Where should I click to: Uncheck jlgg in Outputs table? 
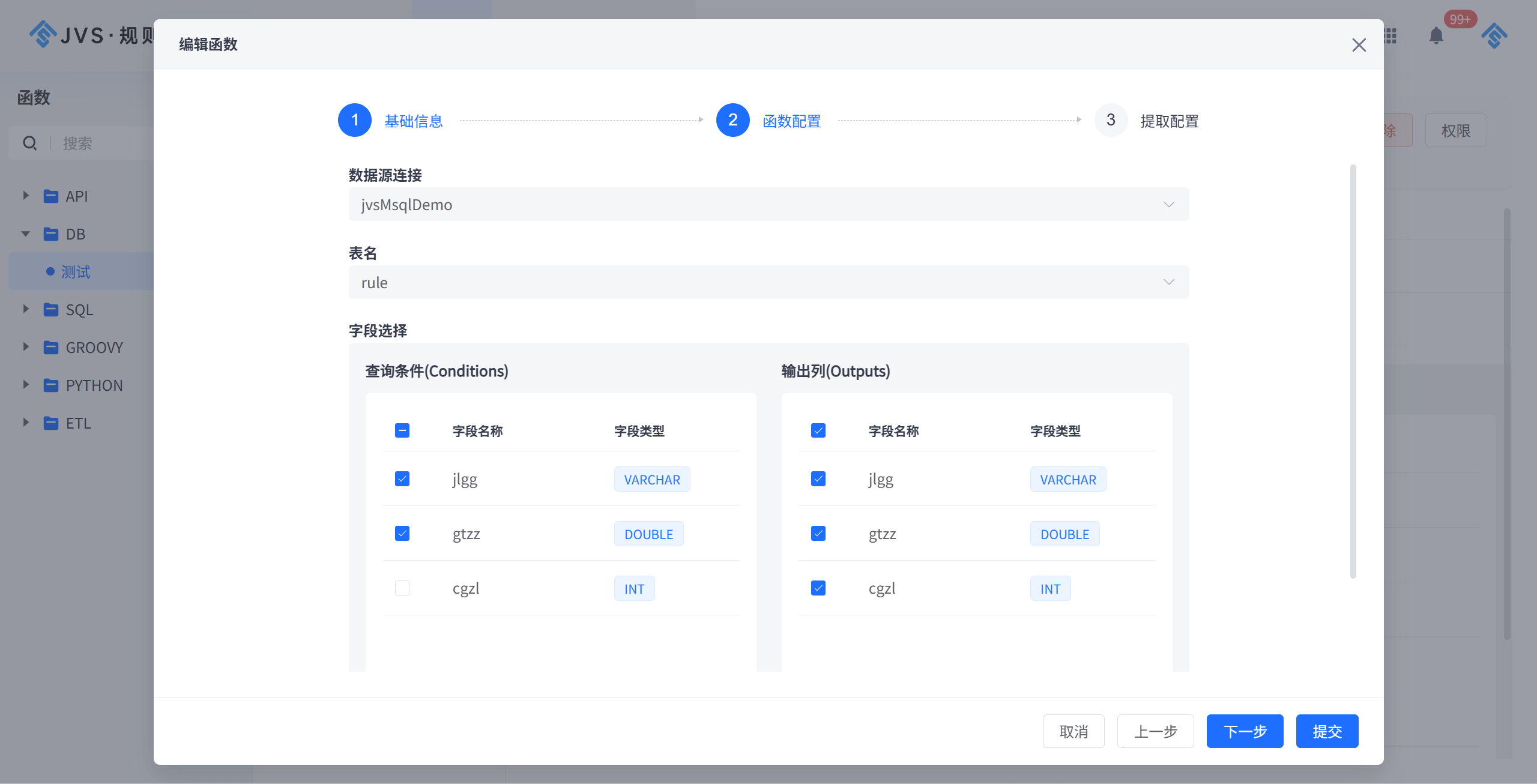click(x=818, y=478)
